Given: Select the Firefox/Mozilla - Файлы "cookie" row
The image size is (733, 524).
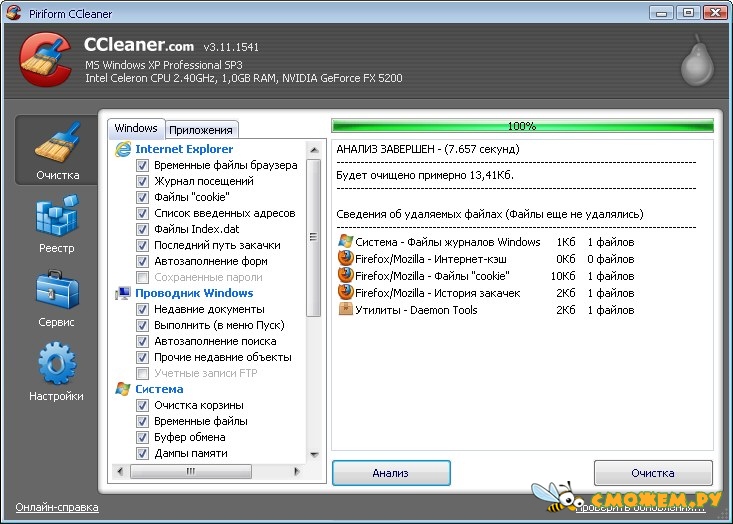Looking at the screenshot, I should pyautogui.click(x=486, y=276).
